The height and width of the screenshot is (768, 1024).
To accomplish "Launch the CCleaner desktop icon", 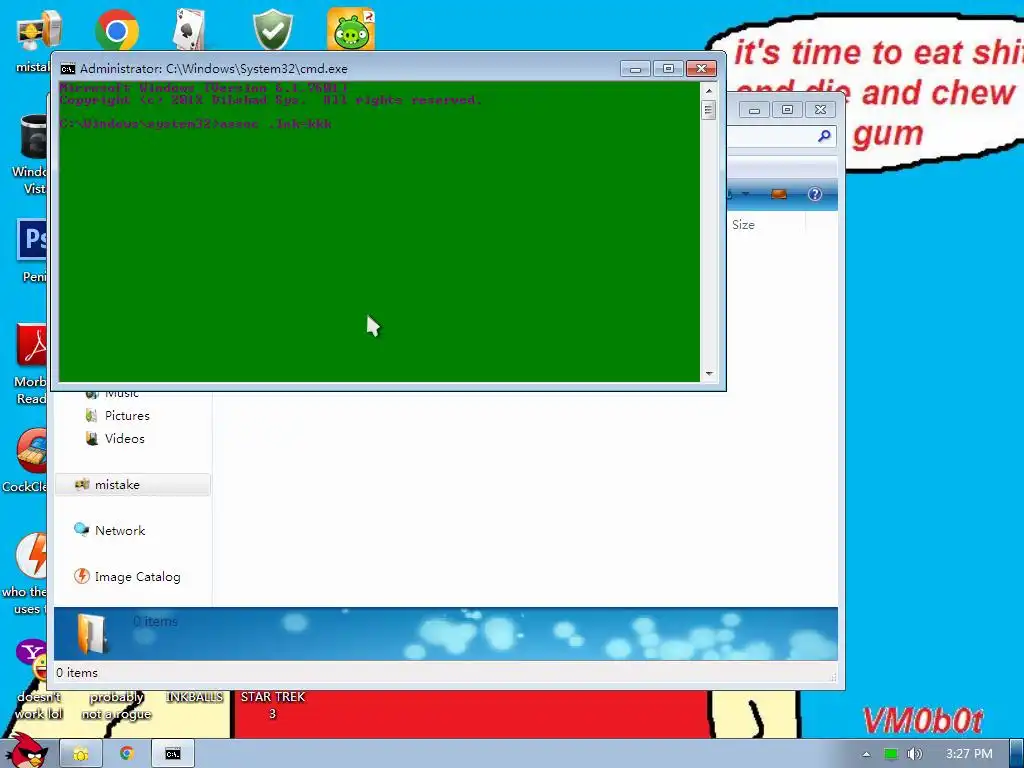I will tap(32, 450).
